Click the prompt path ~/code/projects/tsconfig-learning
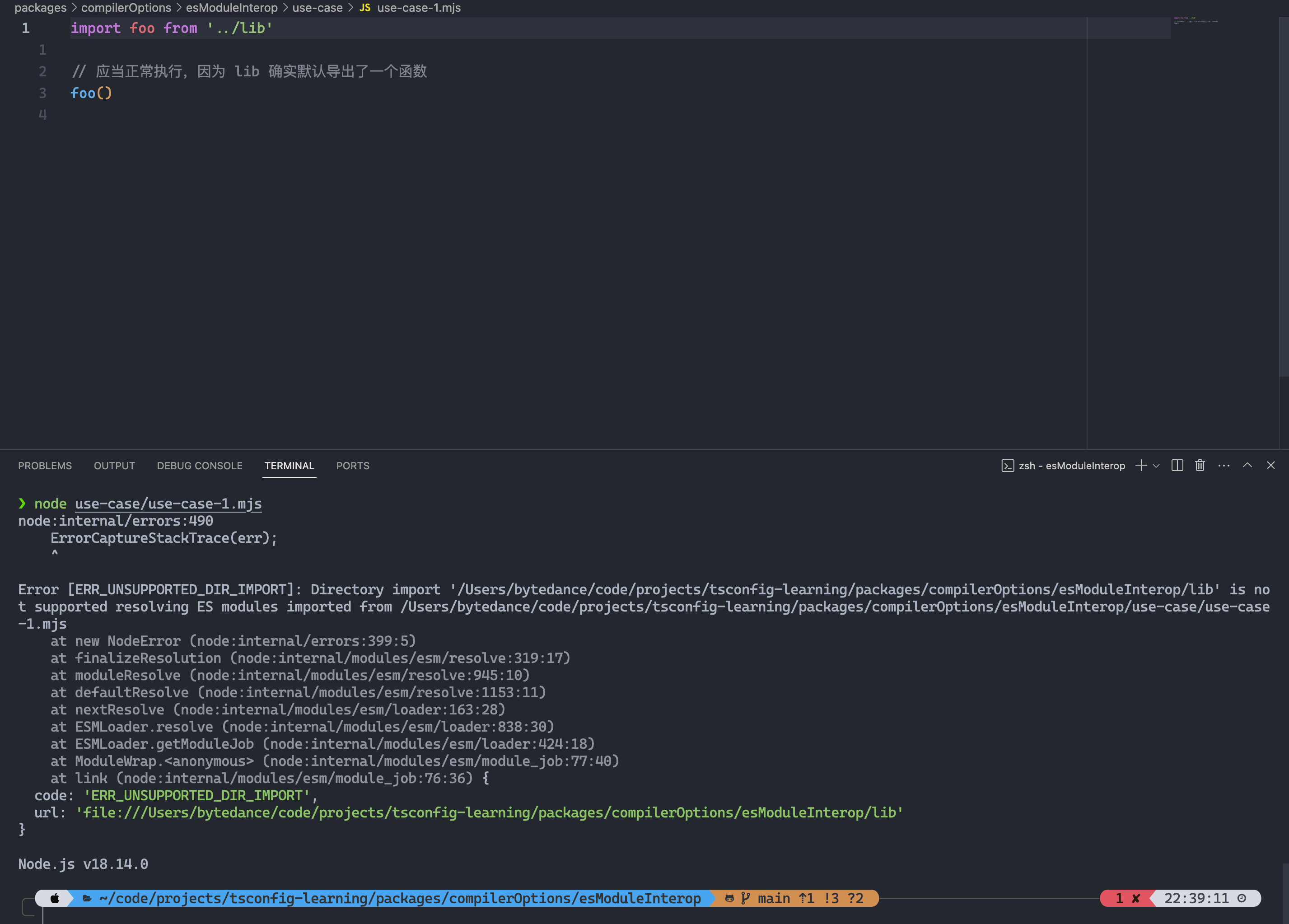 point(400,898)
